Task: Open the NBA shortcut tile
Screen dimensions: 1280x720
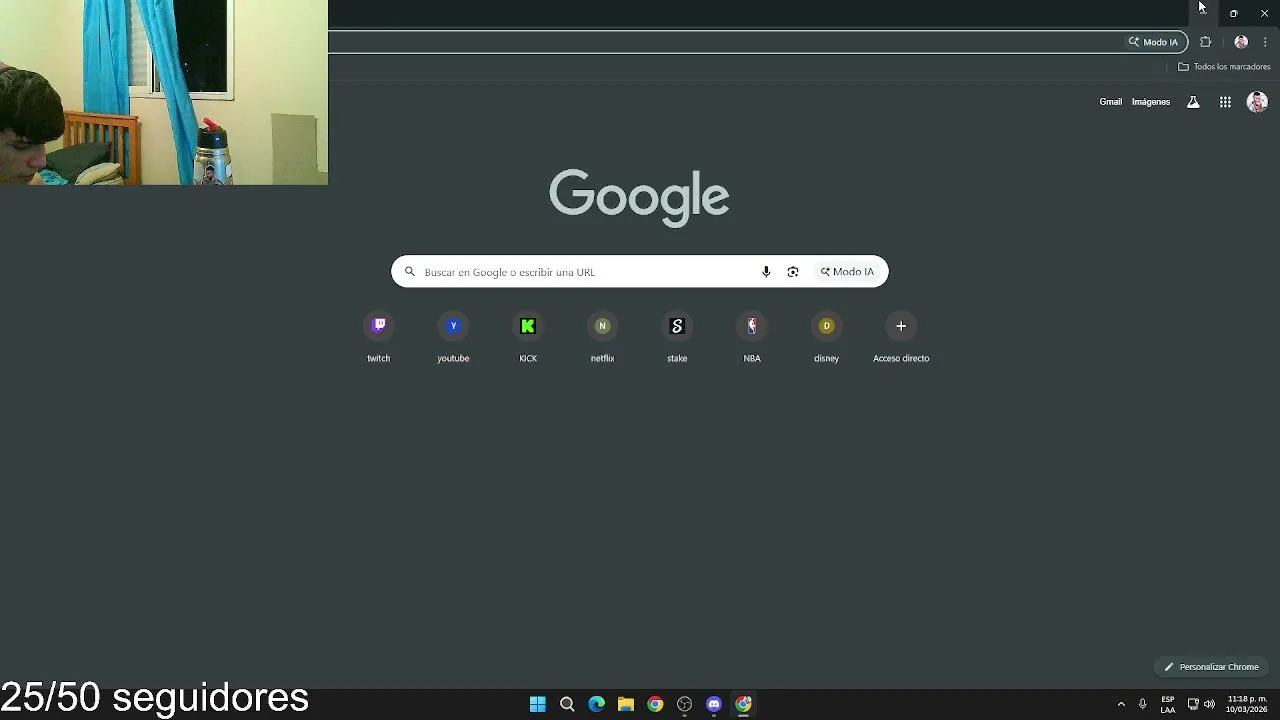Action: [x=752, y=338]
